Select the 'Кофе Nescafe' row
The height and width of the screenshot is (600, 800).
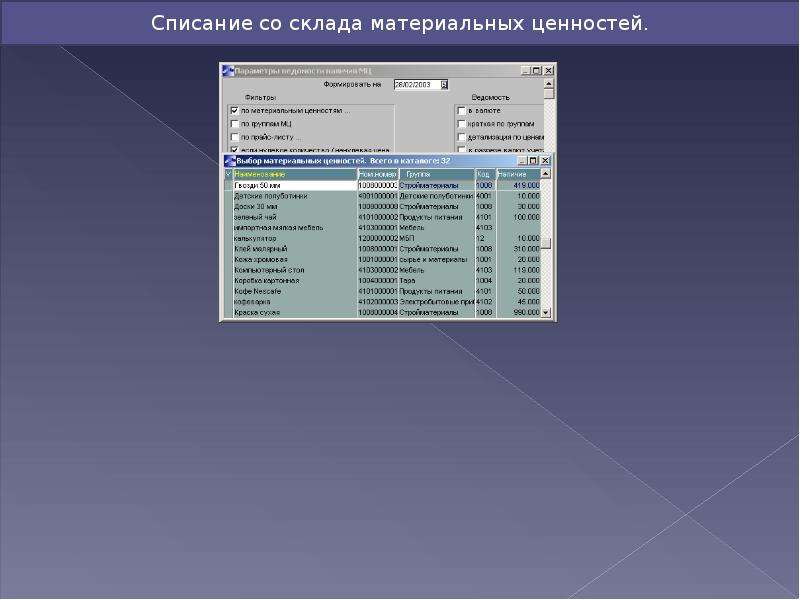pos(386,291)
